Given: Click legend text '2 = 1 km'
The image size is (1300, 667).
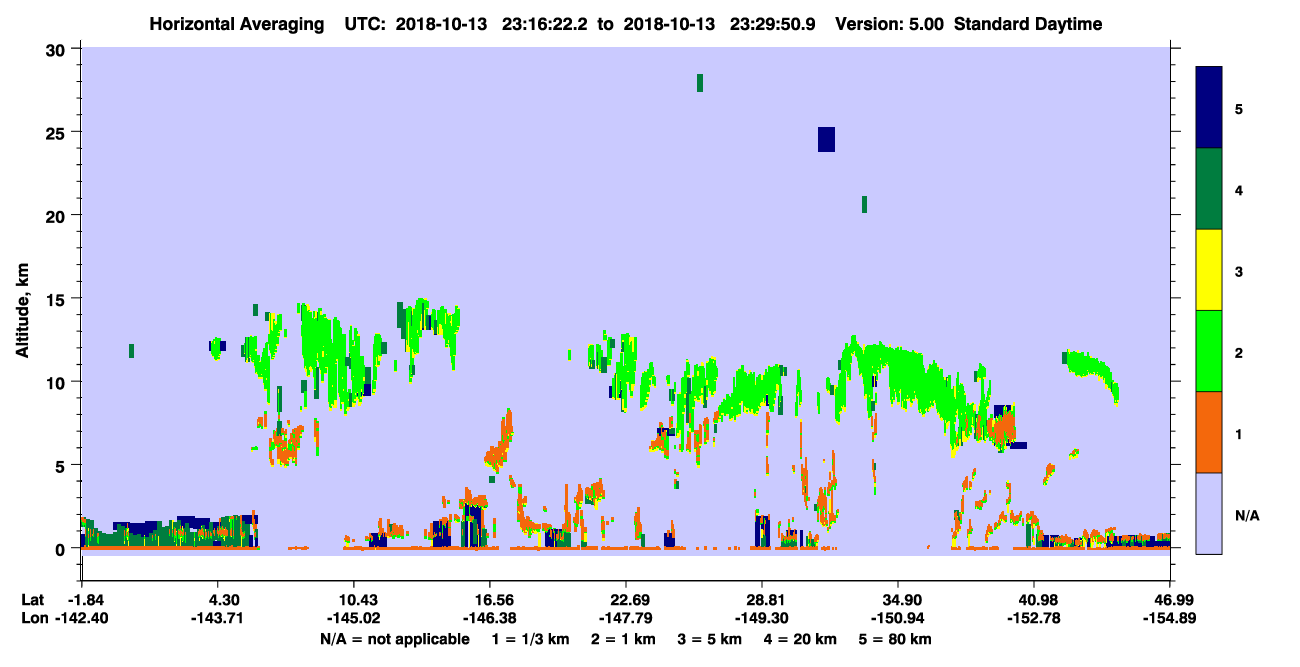Looking at the screenshot, I should coord(625,639).
